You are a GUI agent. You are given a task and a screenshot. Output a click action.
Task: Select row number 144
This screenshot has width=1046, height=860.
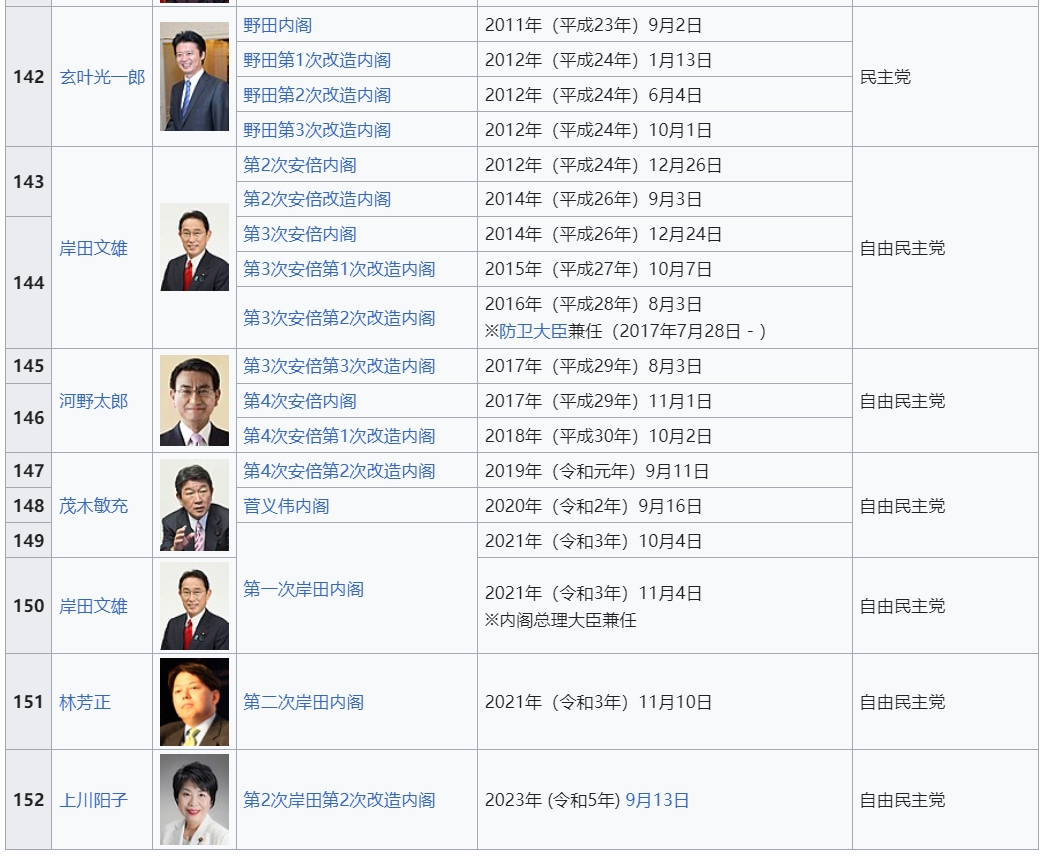(29, 283)
